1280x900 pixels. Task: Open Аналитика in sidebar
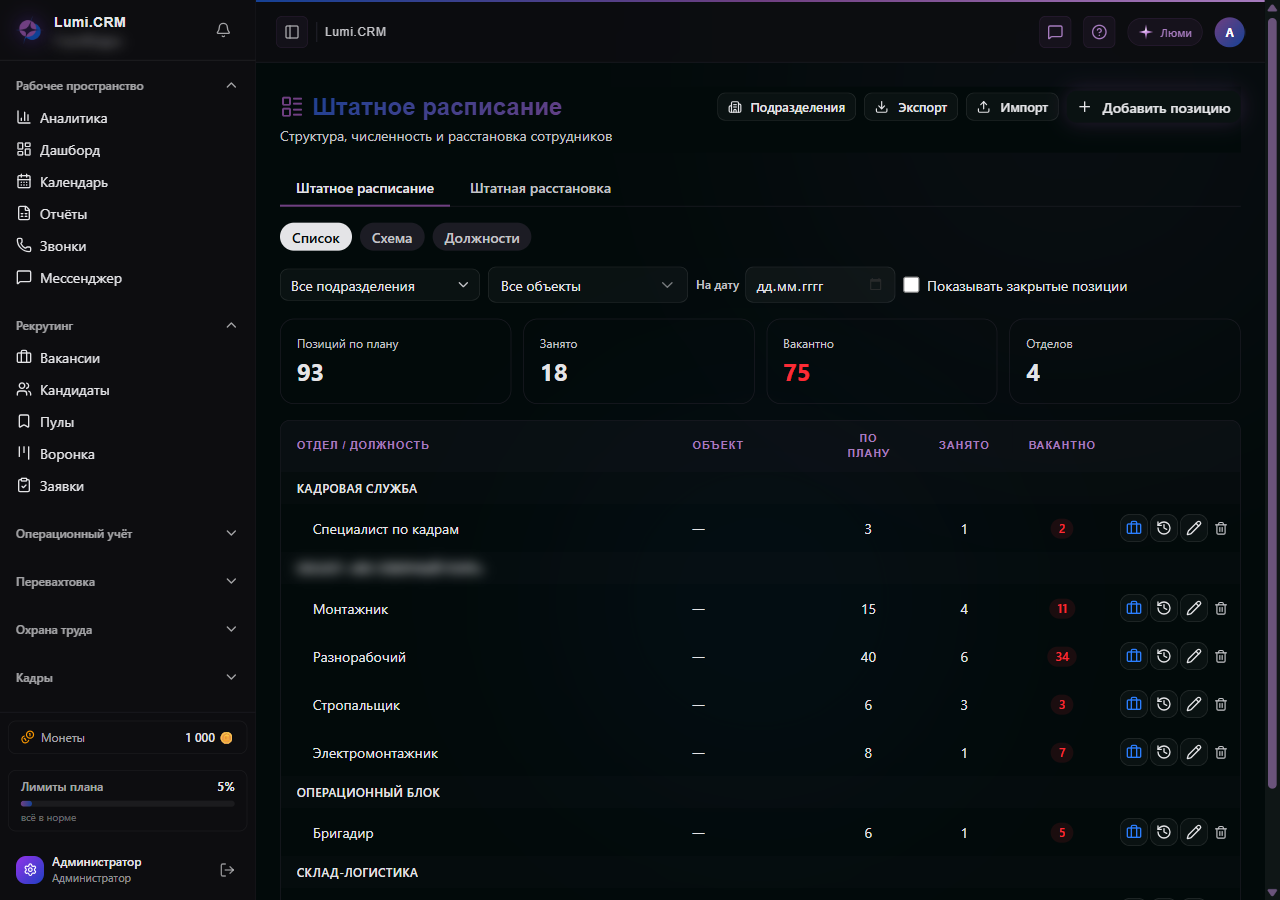(x=128, y=118)
